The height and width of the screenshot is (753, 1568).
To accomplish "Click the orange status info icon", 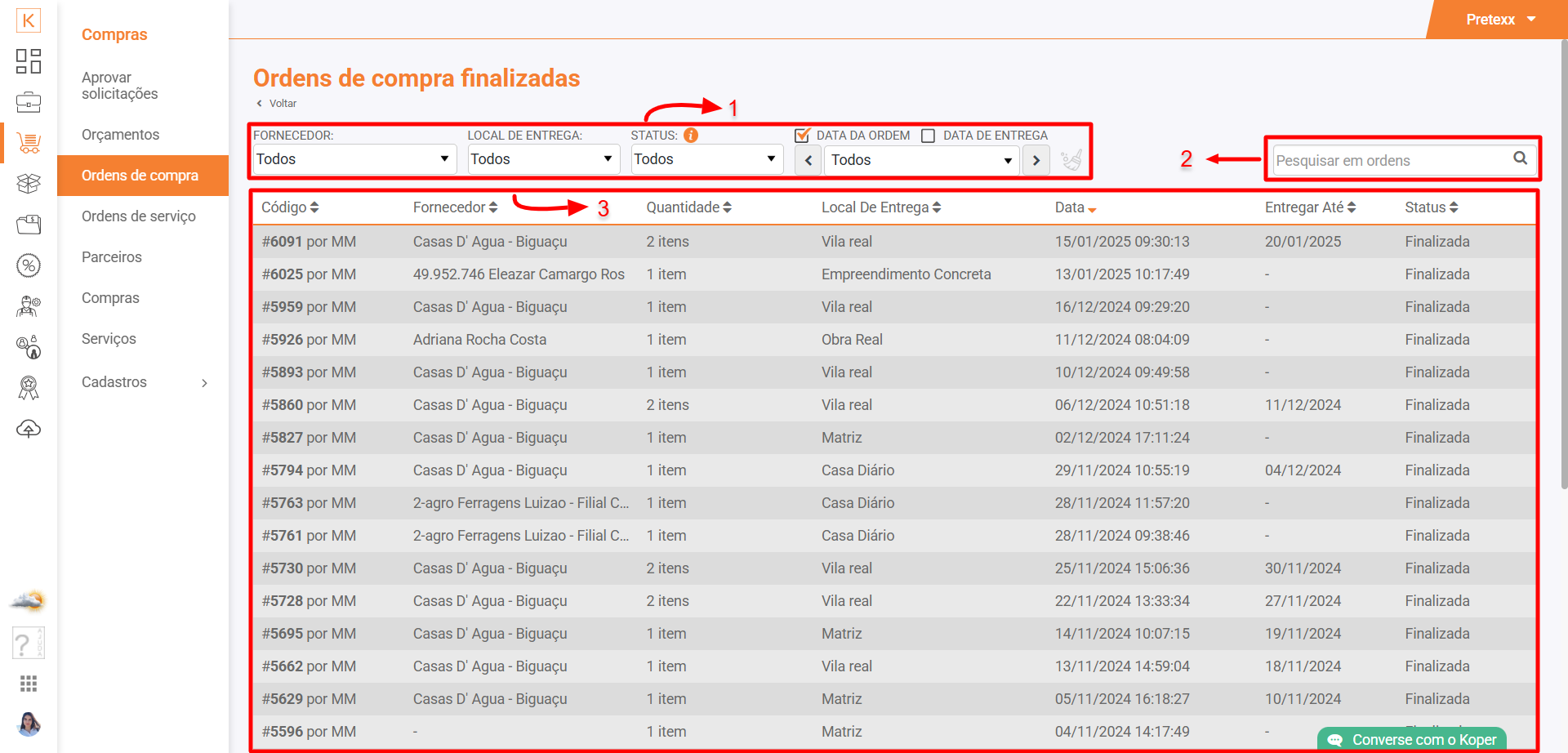I will point(691,136).
